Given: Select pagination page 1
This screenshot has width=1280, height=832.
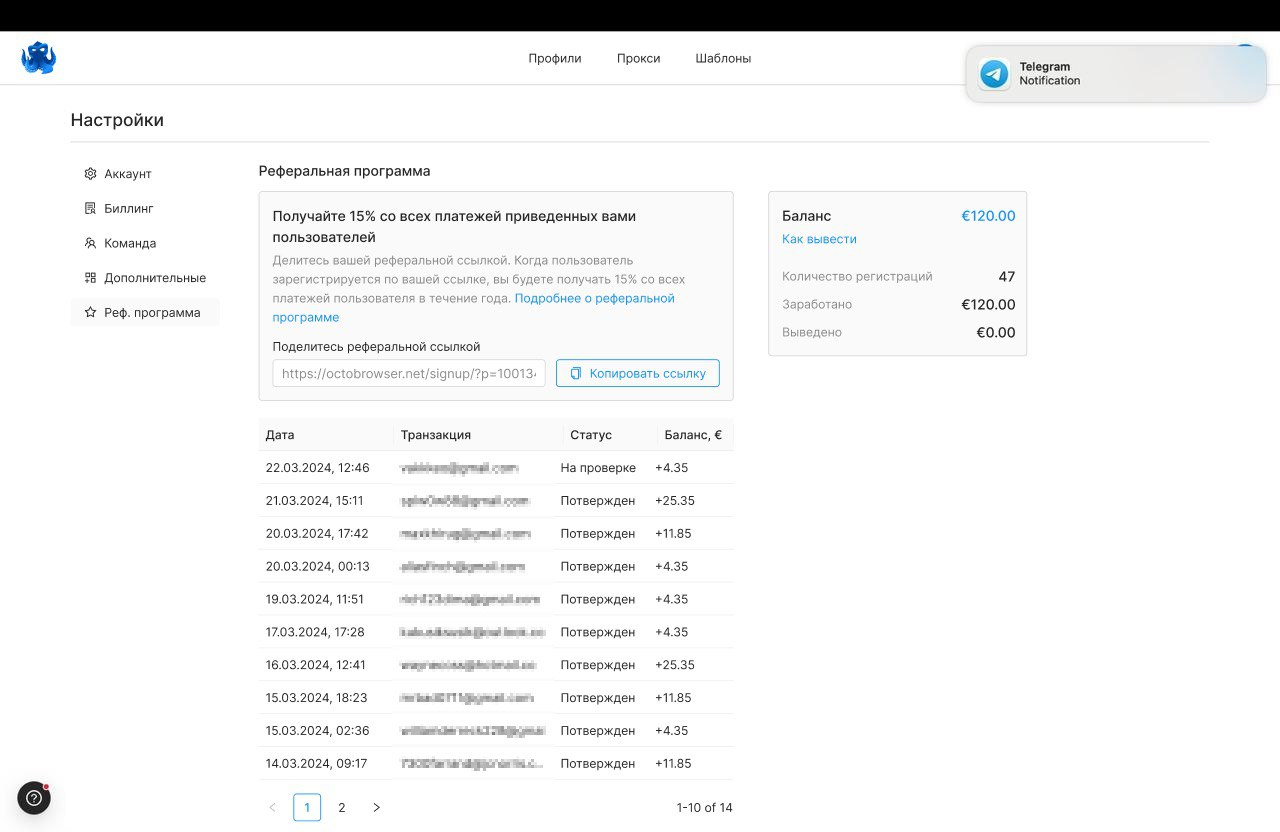Looking at the screenshot, I should (x=307, y=807).
